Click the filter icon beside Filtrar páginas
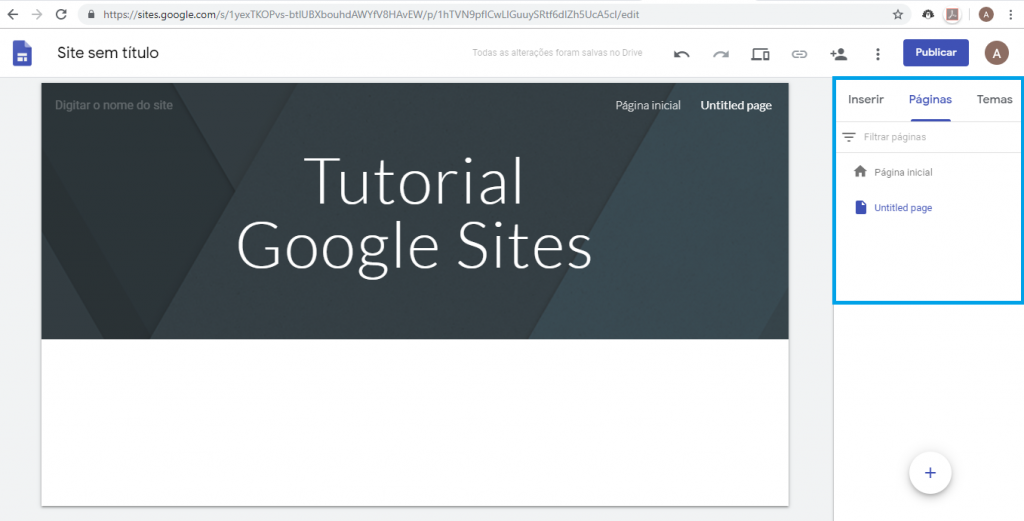Viewport: 1024px width, 521px height. [x=849, y=137]
